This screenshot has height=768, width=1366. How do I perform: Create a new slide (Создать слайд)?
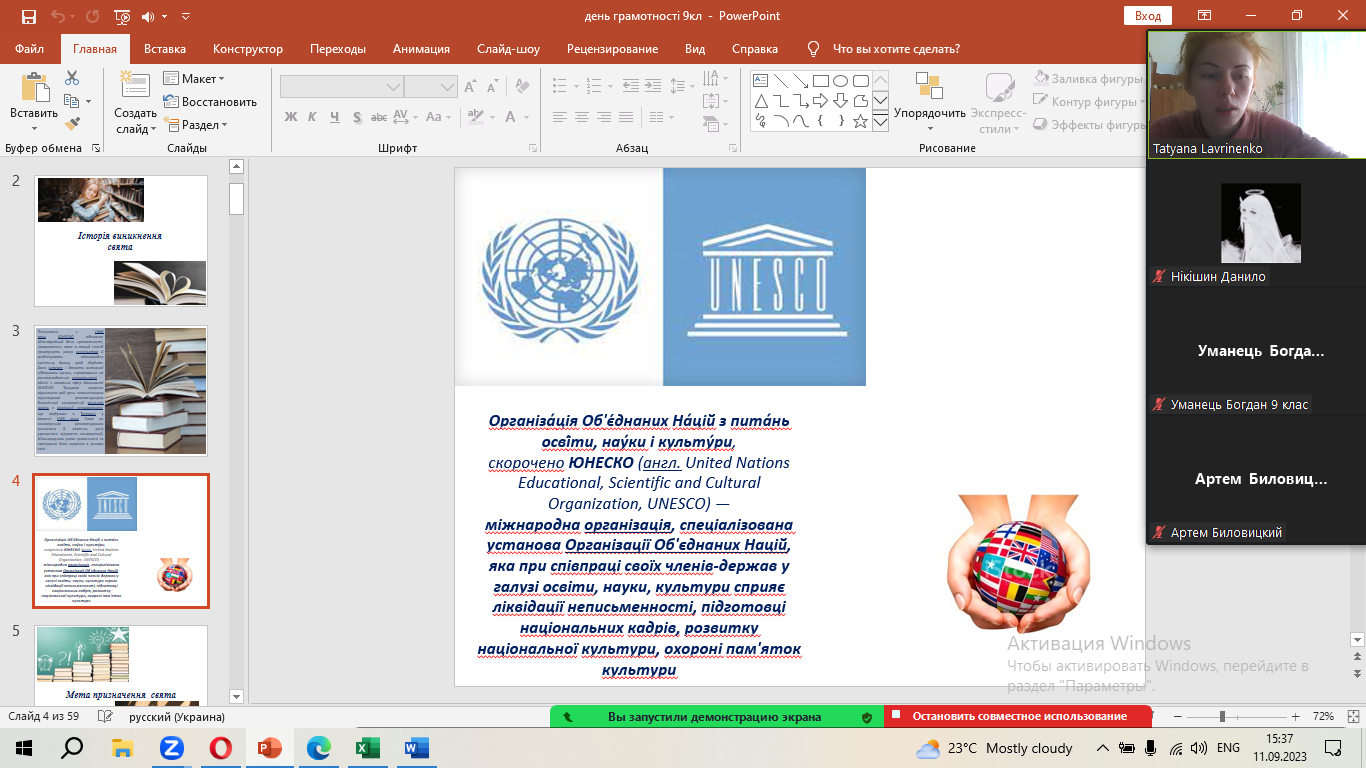tap(135, 104)
